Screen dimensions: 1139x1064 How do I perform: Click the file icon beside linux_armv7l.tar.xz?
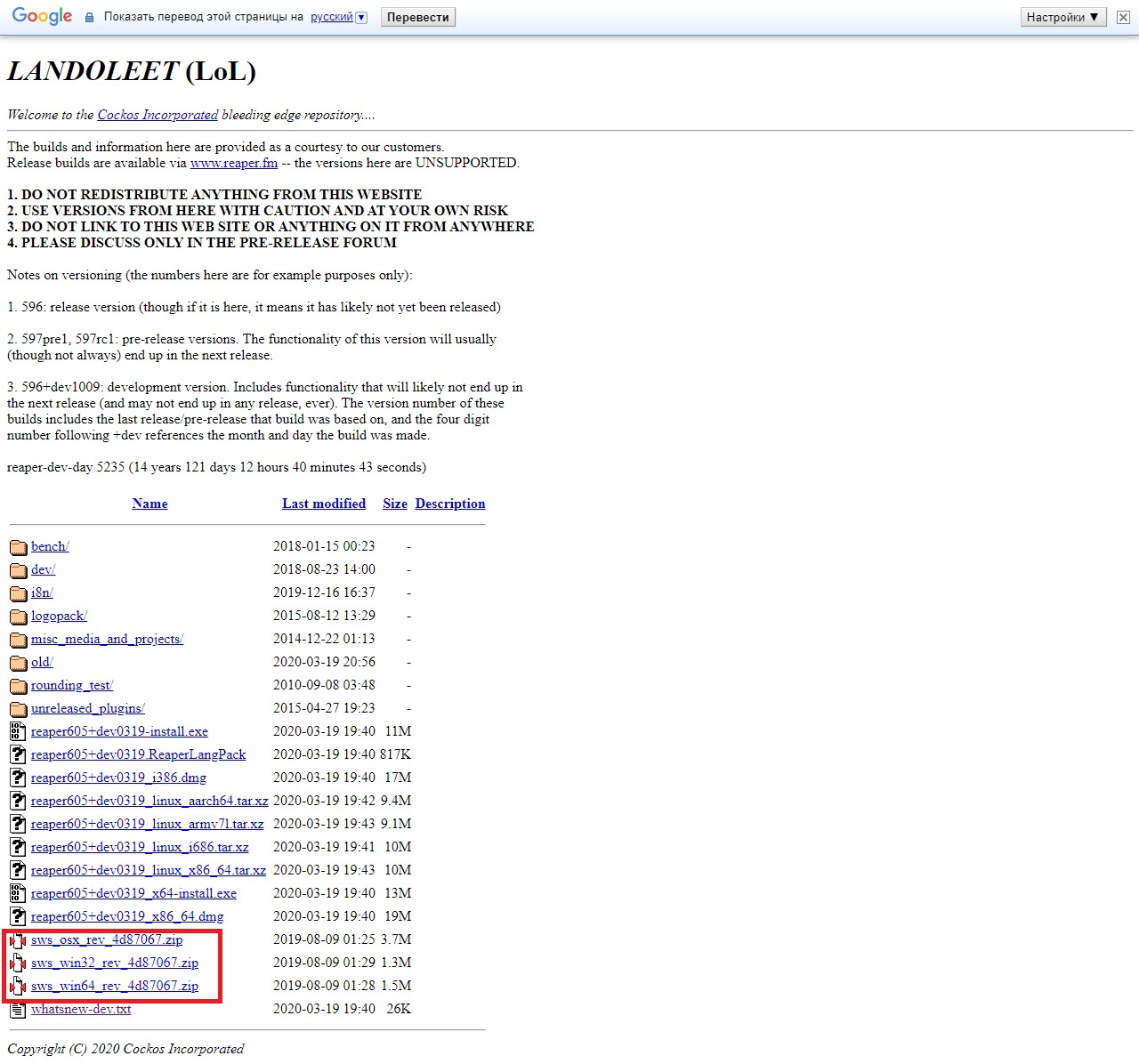click(x=18, y=824)
